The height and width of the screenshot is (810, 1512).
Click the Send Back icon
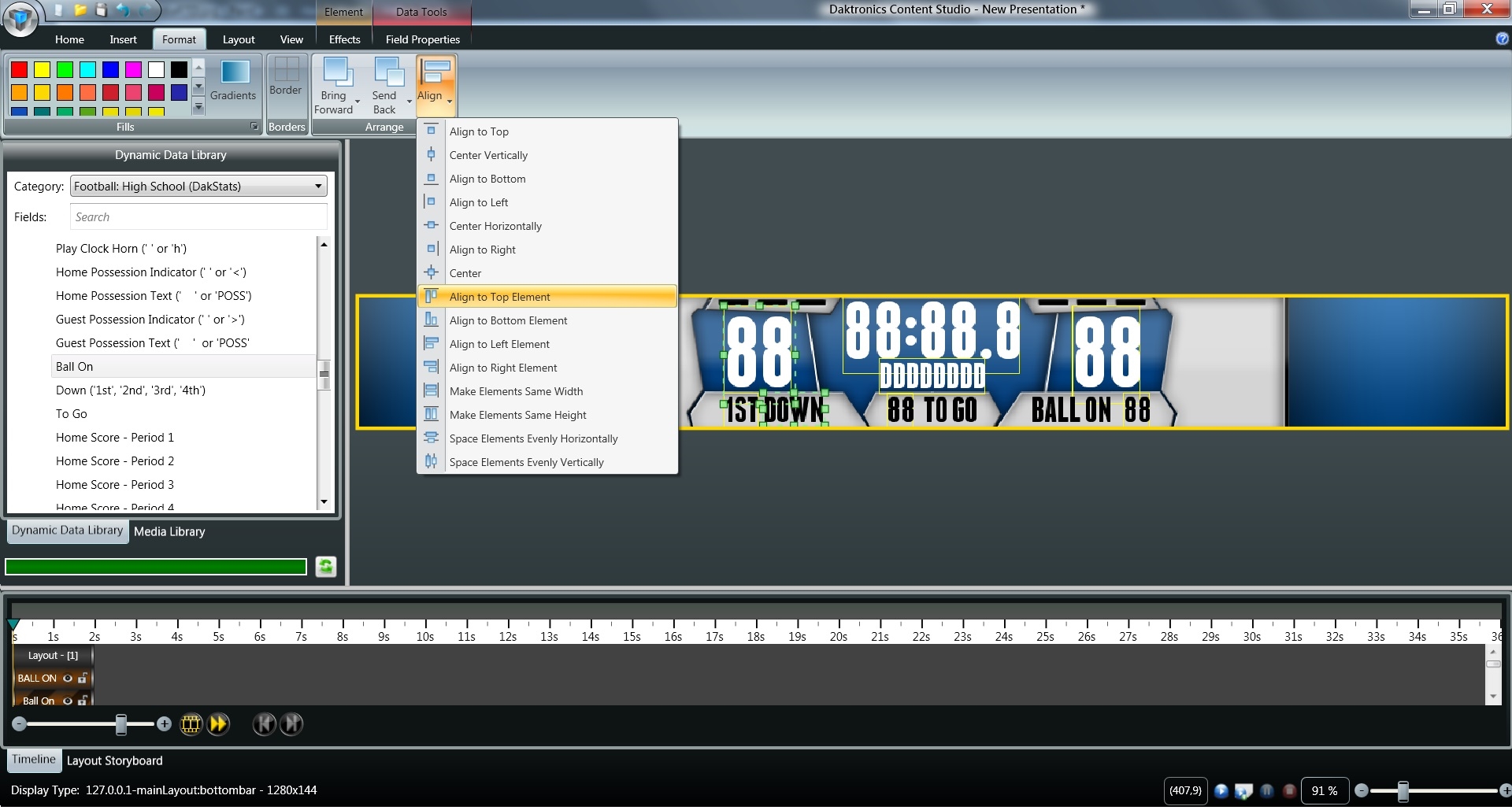coord(387,72)
